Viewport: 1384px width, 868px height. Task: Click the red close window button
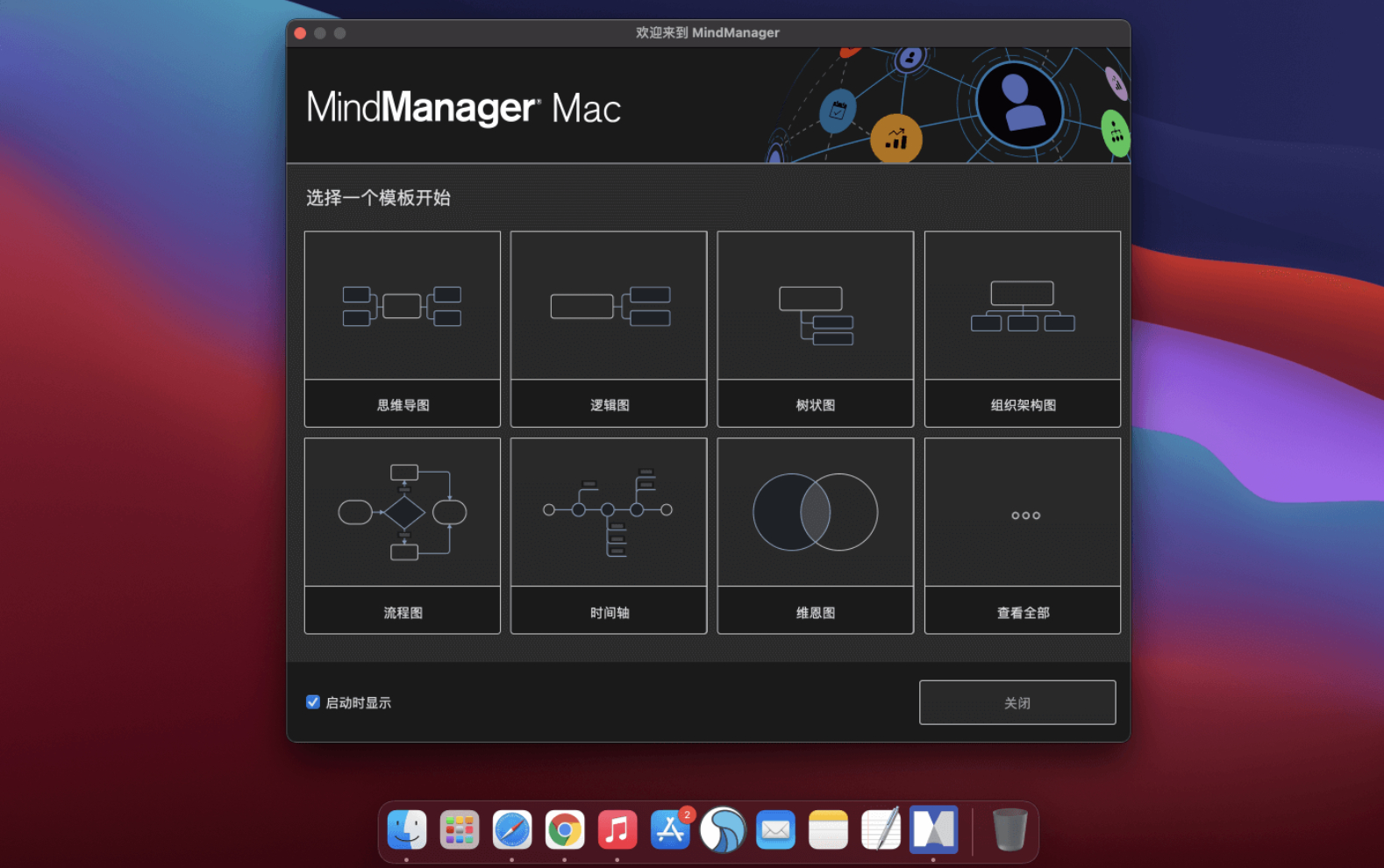[x=300, y=33]
